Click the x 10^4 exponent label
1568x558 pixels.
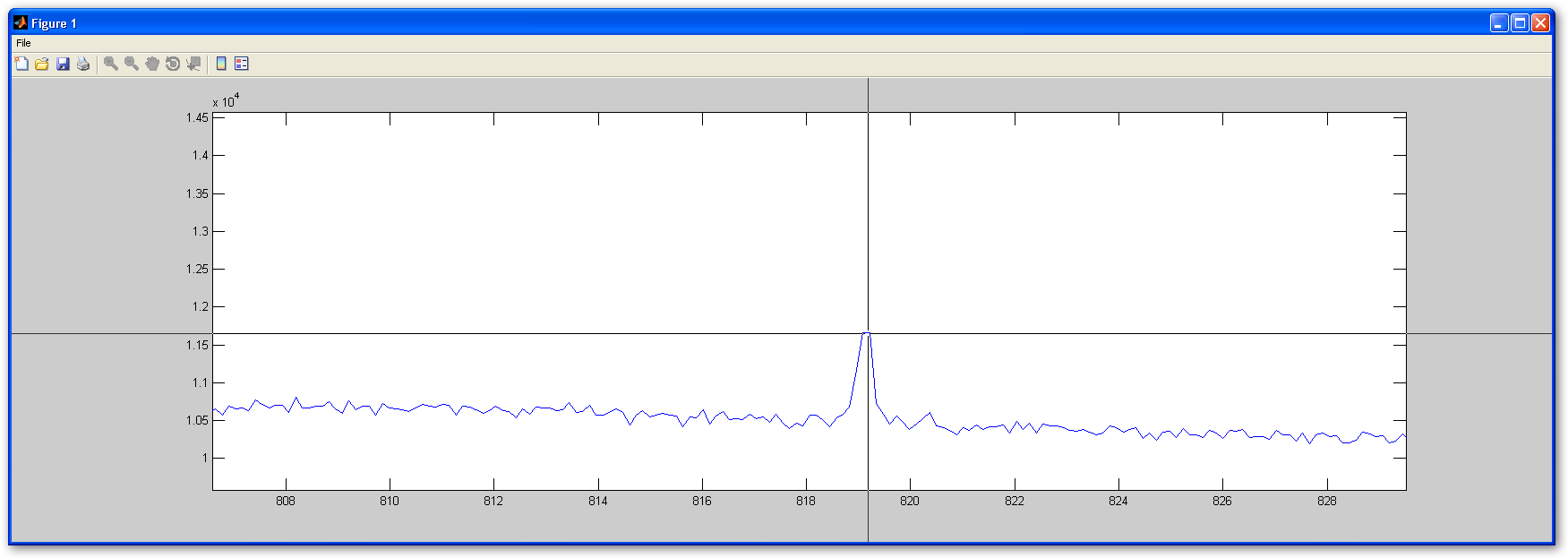coord(226,101)
